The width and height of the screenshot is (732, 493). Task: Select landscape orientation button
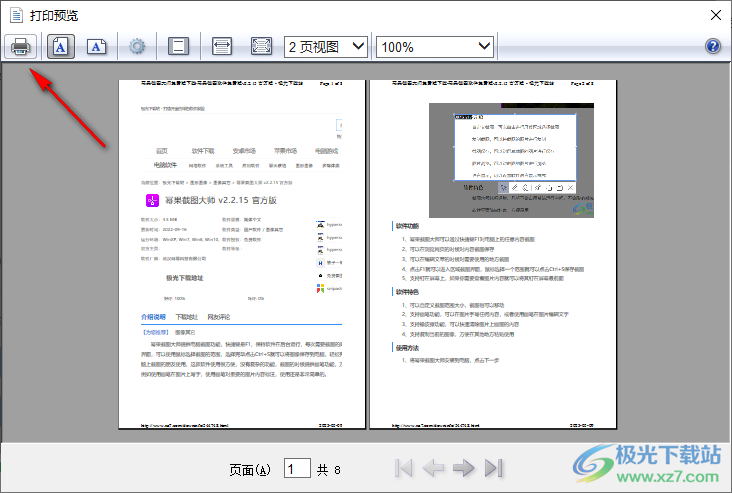pos(97,46)
